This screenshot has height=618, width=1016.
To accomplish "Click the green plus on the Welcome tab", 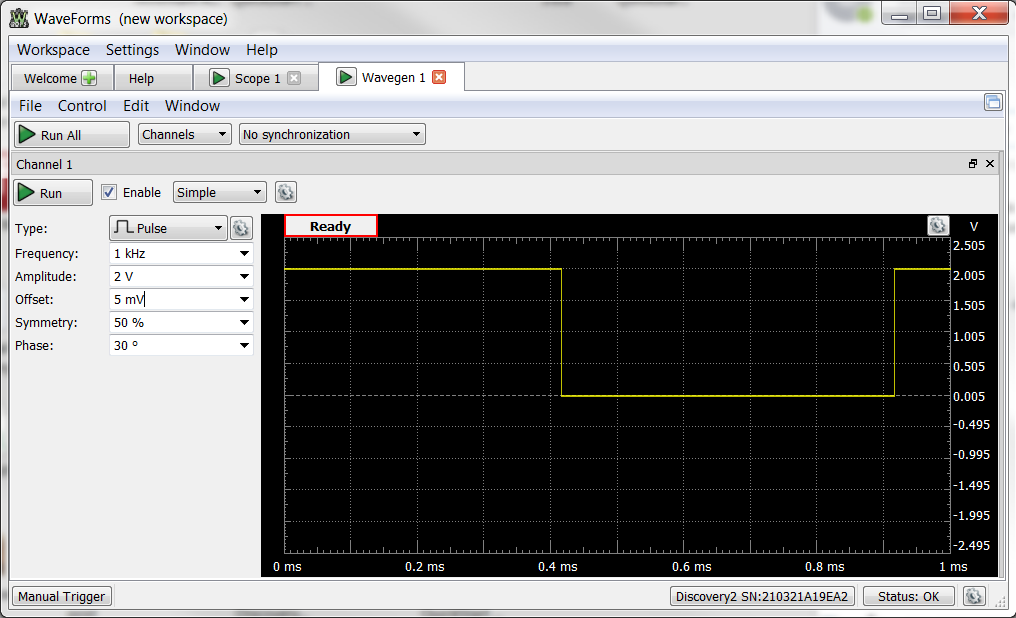I will 87,77.
